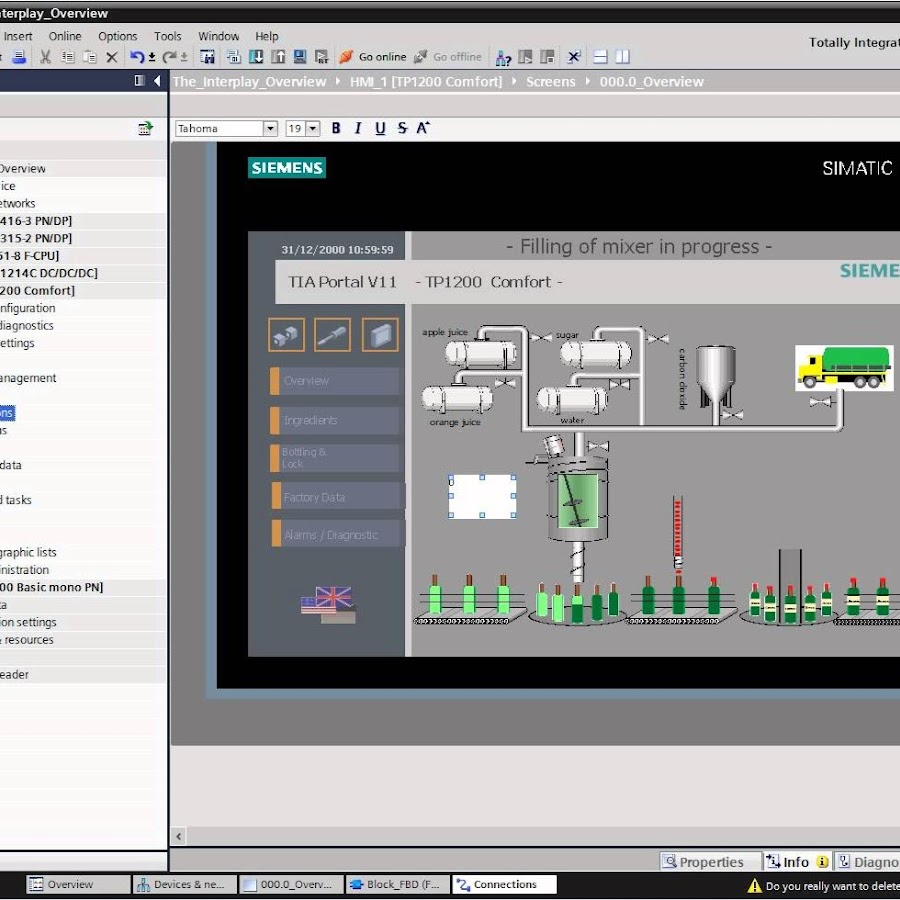Open Block_FBD editor from taskbar
The image size is (900, 900).
click(x=397, y=884)
